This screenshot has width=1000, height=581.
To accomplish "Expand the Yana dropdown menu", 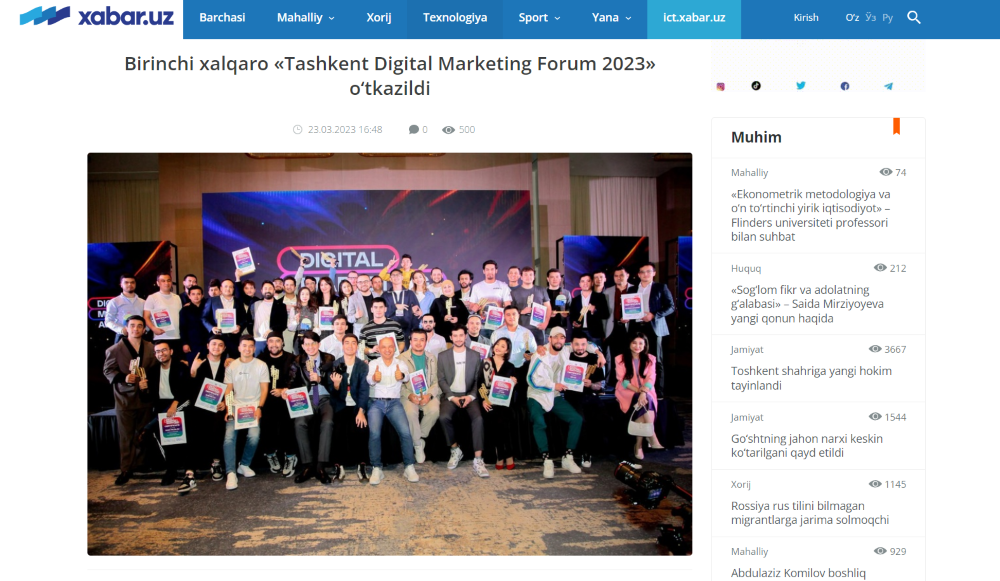I will tap(611, 18).
